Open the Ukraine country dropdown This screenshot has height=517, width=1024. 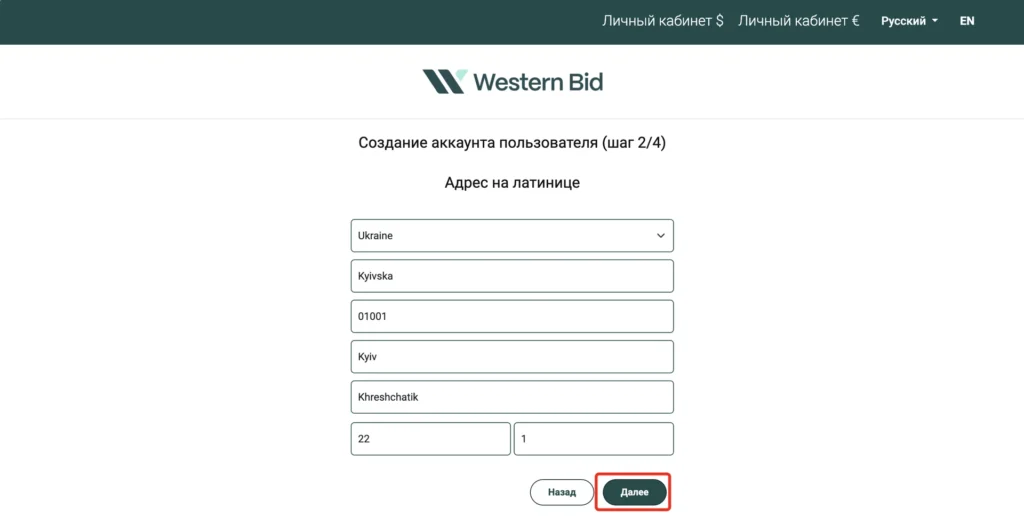(x=512, y=236)
